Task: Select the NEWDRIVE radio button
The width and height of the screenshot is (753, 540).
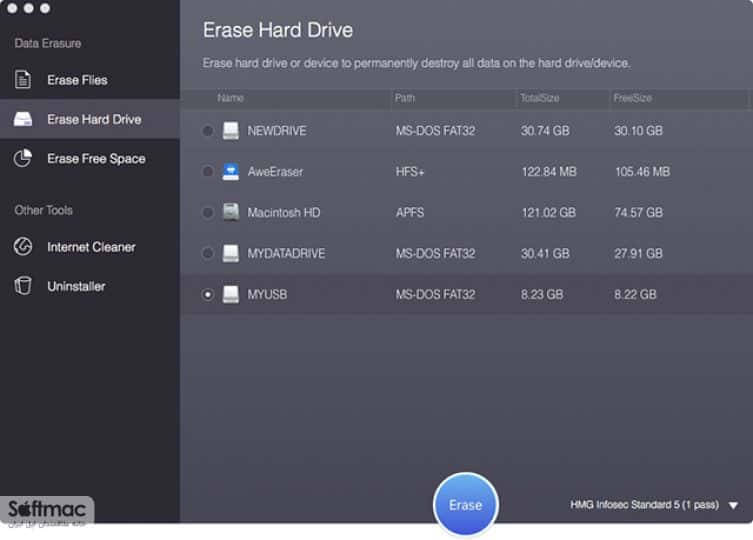Action: pyautogui.click(x=207, y=131)
